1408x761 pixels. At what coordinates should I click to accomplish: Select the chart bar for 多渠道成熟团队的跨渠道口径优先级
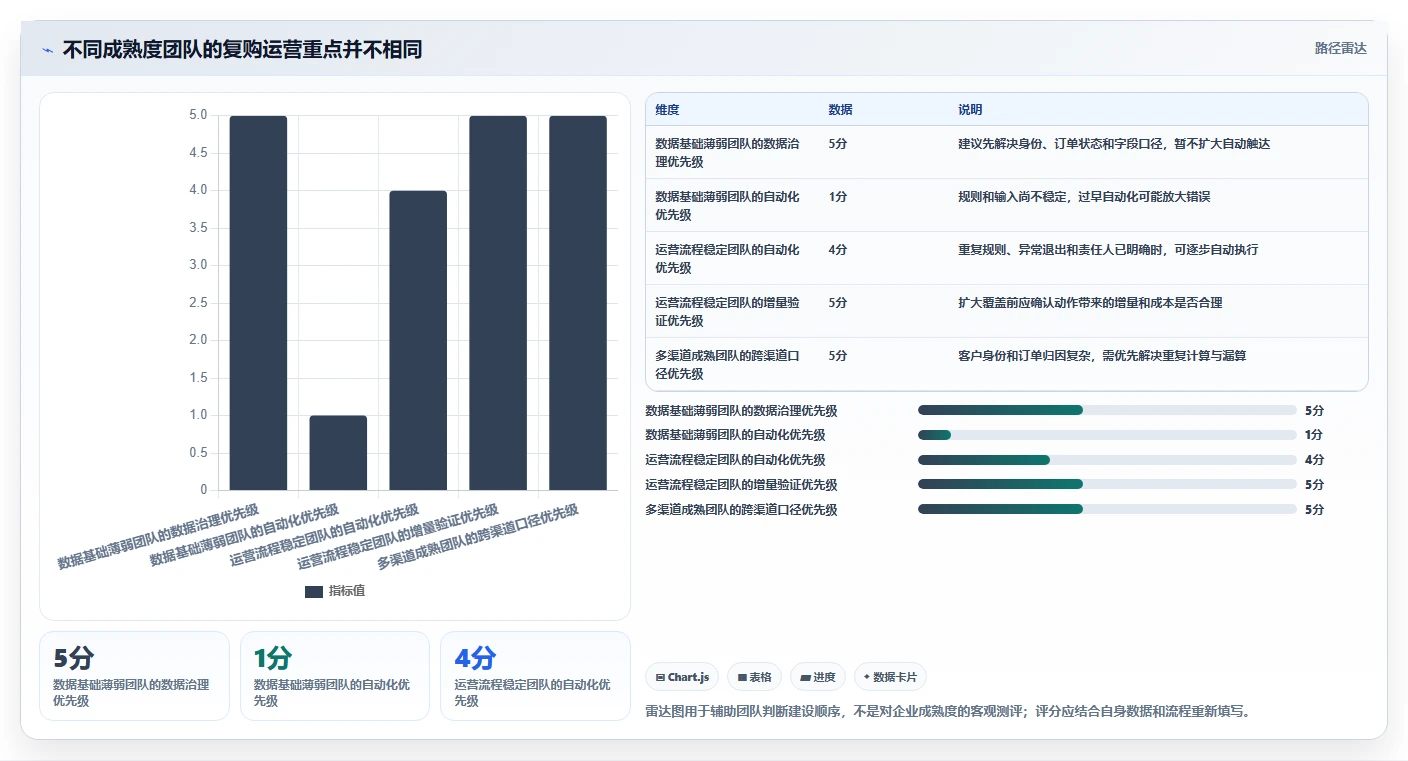coord(578,303)
